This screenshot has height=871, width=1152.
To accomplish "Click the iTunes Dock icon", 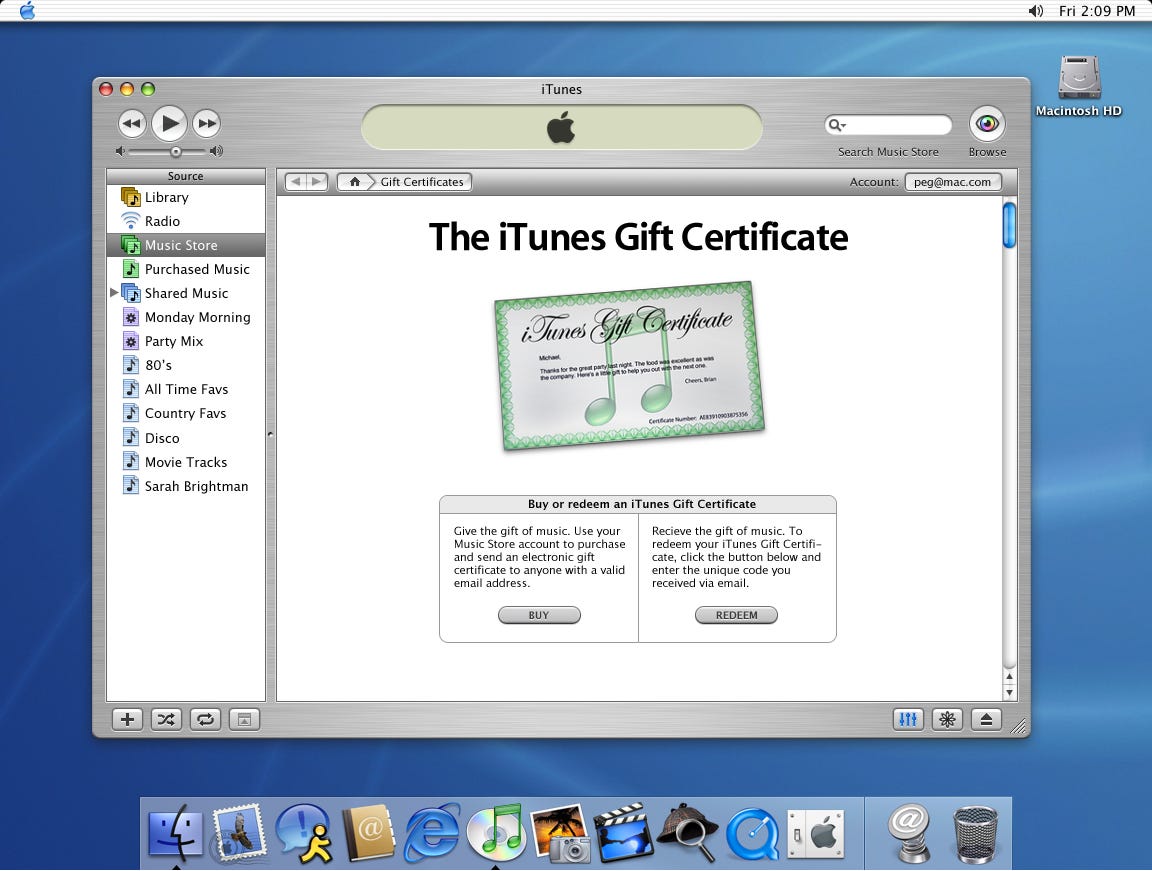I will [495, 832].
